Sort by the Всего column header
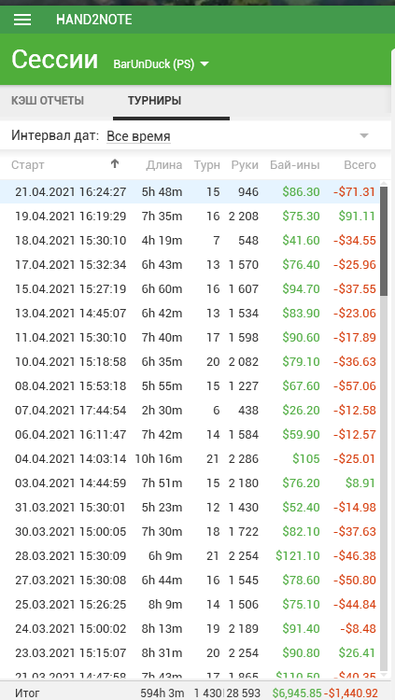 tap(360, 165)
